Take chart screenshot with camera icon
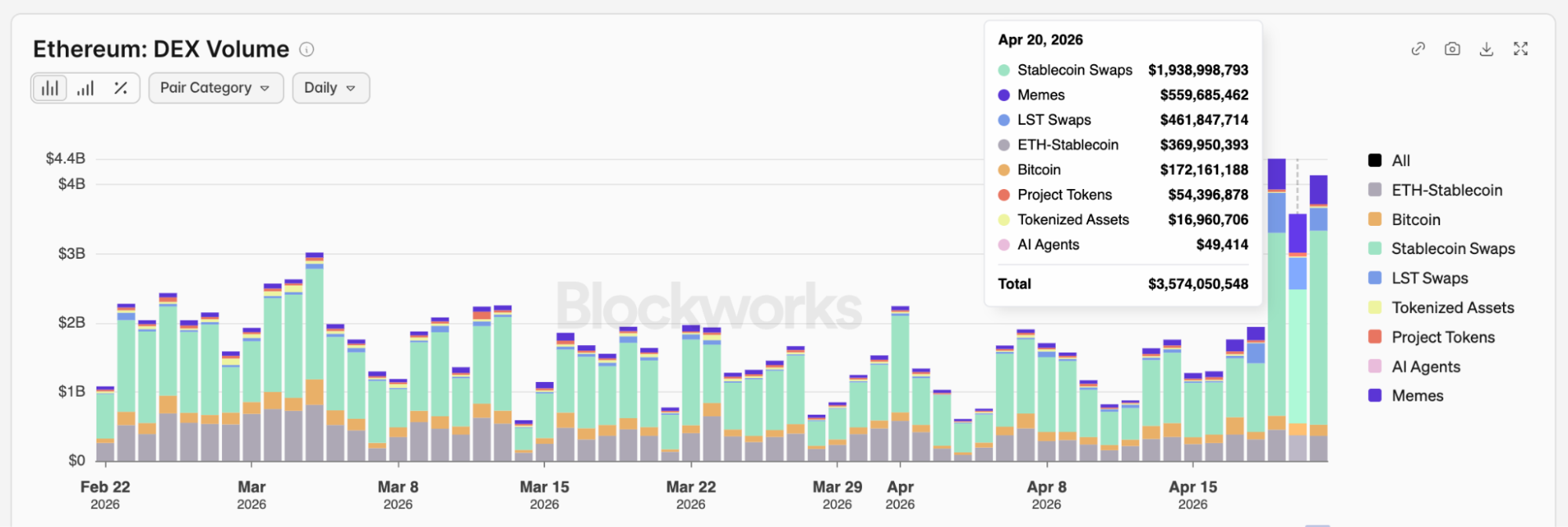The image size is (1568, 527). coord(1452,49)
